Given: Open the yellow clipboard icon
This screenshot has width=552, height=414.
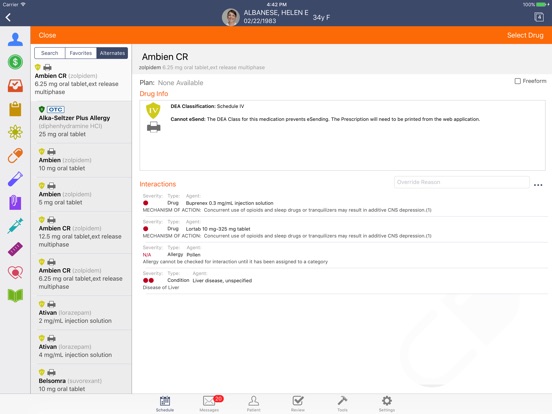Looking at the screenshot, I should (x=15, y=109).
